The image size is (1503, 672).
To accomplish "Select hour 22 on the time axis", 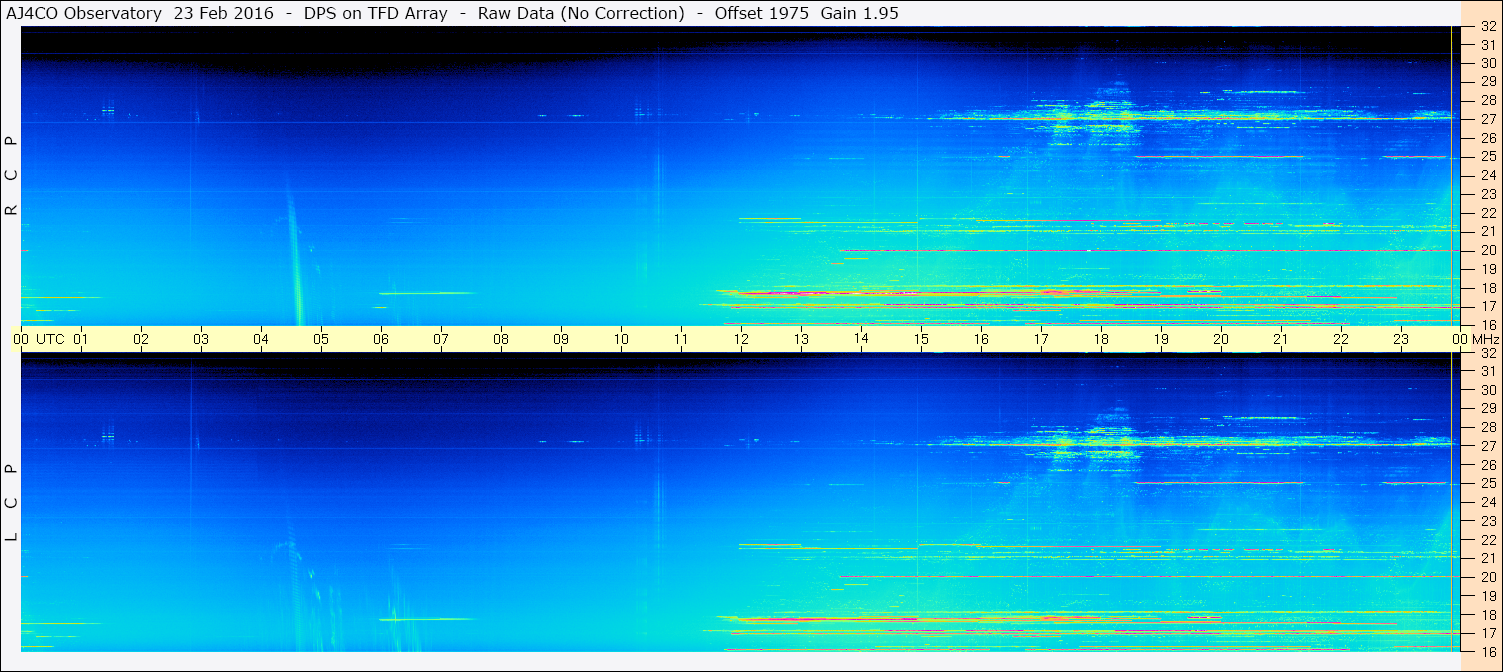I will pos(1341,339).
